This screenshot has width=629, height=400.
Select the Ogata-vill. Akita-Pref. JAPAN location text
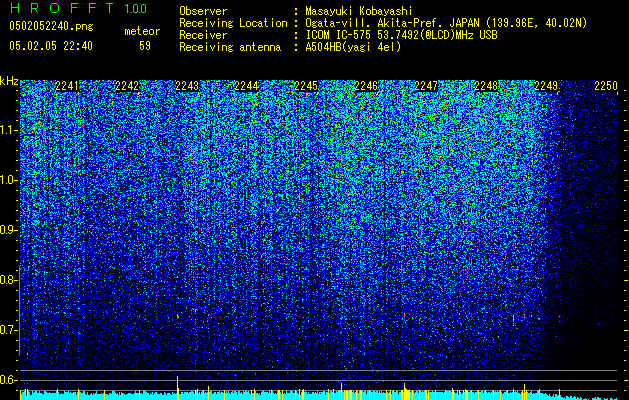(x=446, y=23)
